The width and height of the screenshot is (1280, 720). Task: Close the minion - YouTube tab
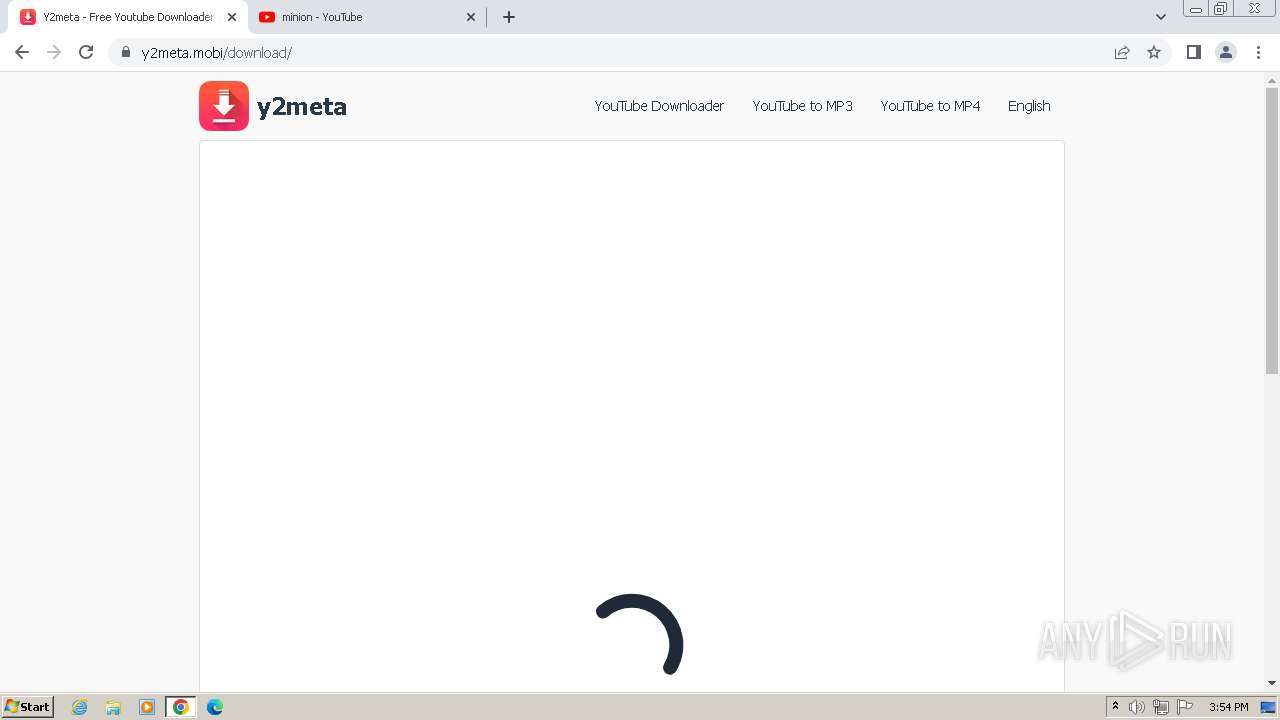[x=471, y=17]
